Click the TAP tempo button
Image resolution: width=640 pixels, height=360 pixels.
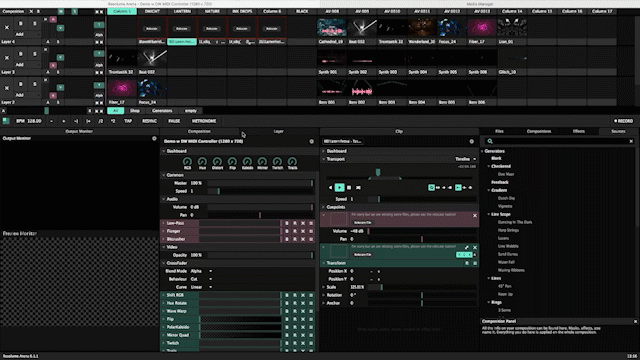[128, 121]
